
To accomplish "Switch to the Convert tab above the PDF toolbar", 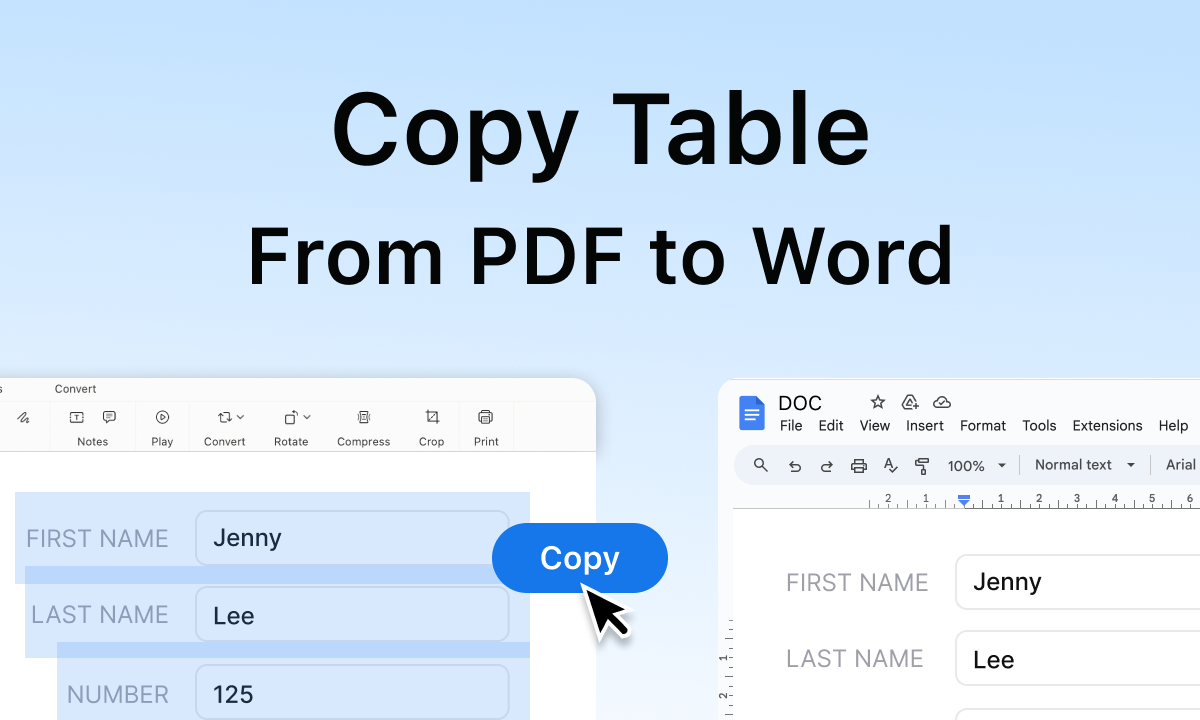I will coord(76,389).
